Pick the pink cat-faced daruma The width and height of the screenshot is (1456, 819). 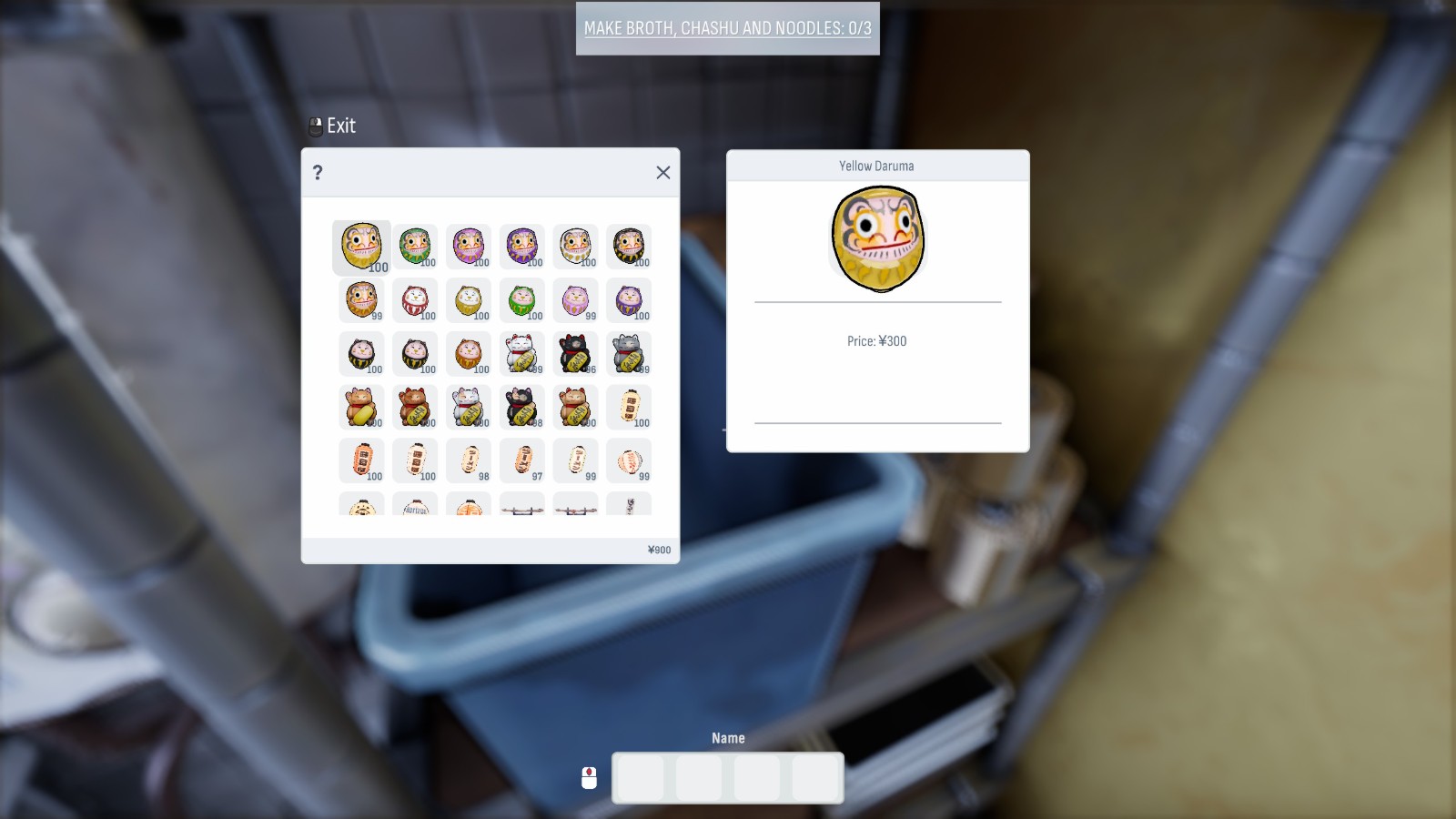tap(576, 300)
